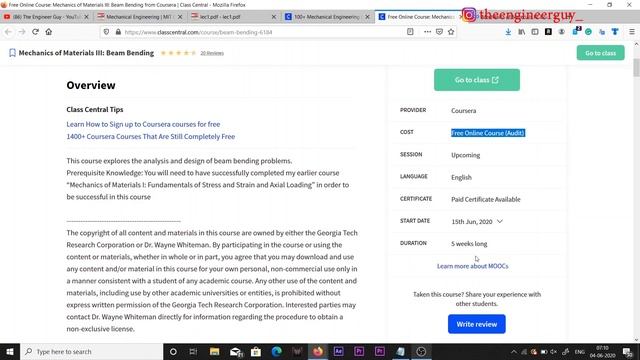Open the Windows Start menu
The image size is (640, 360).
click(x=10, y=351)
